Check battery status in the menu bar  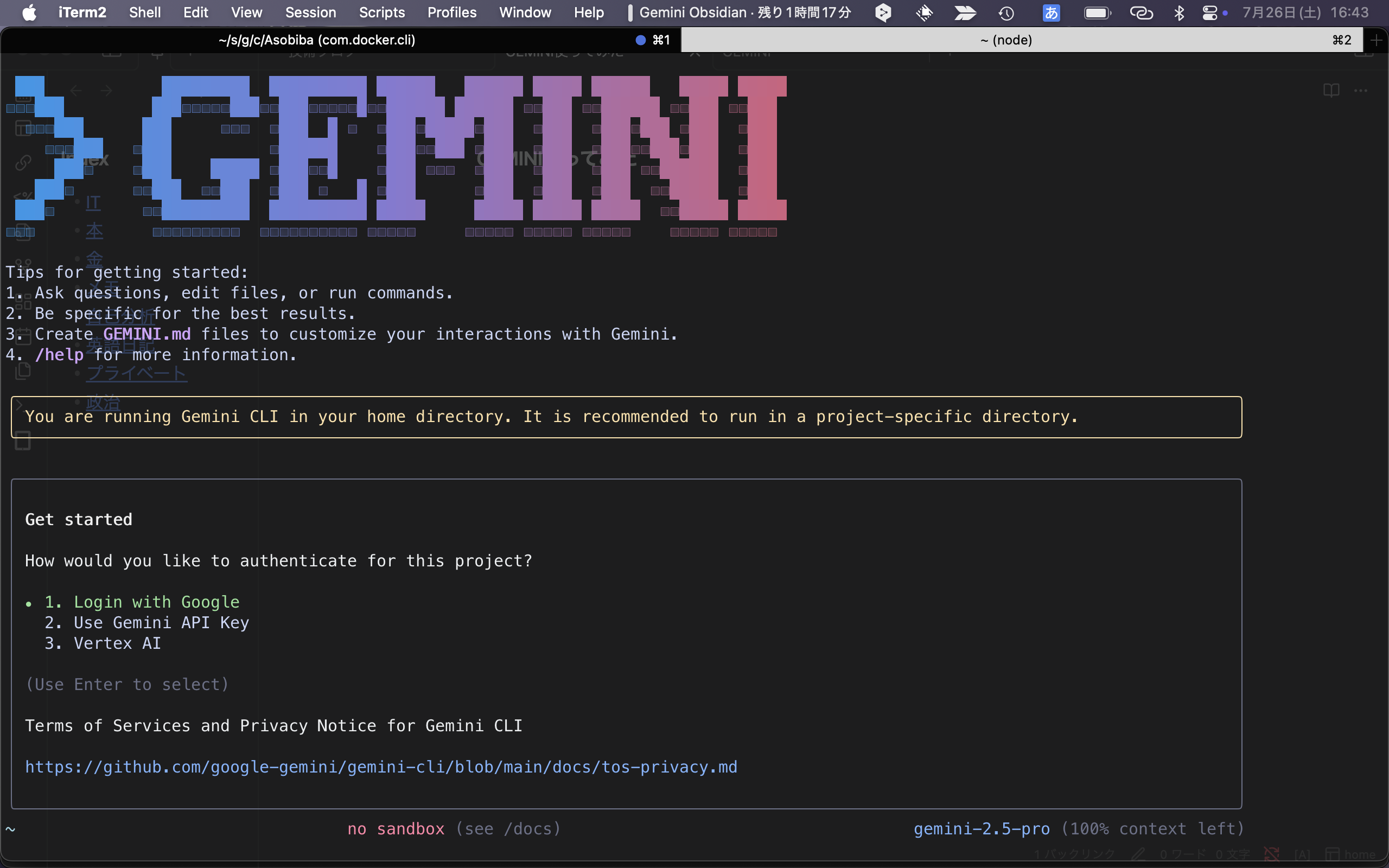click(1097, 12)
